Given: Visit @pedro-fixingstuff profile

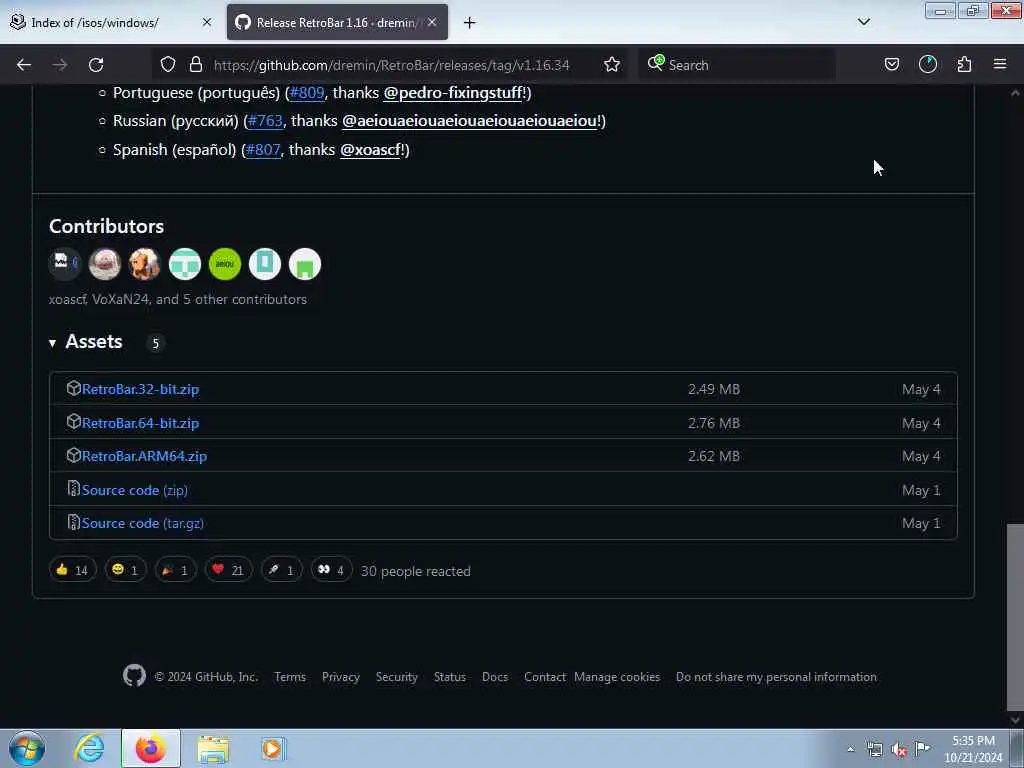Looking at the screenshot, I should coord(453,93).
